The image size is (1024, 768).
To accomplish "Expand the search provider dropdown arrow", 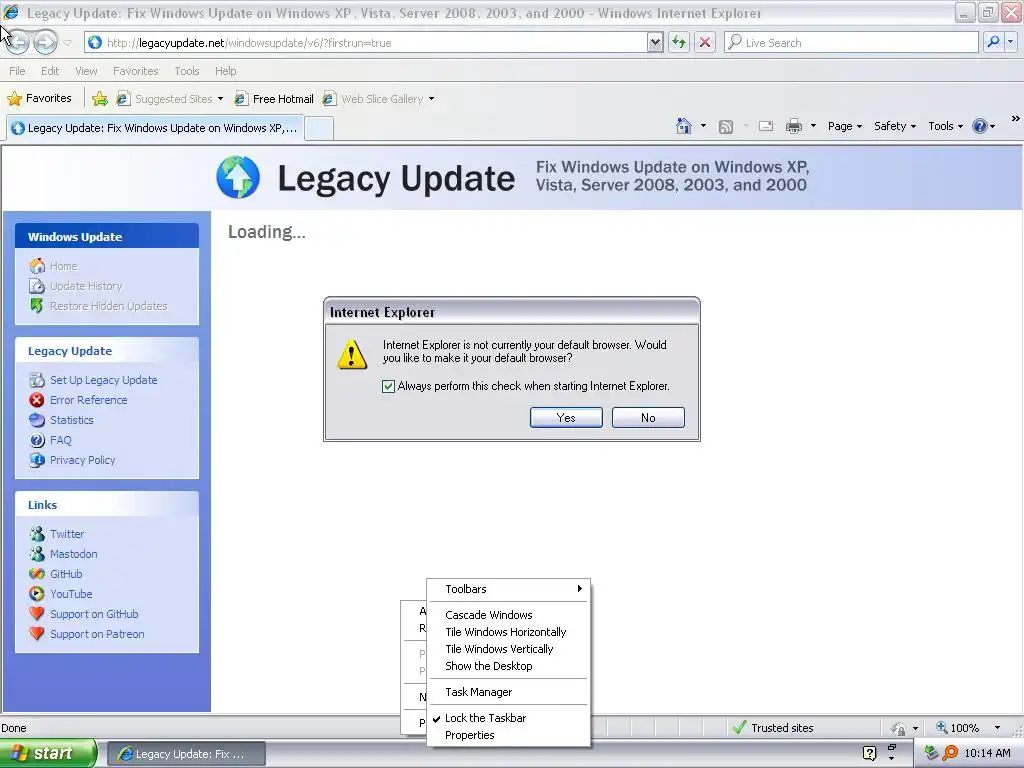I will tap(1010, 42).
